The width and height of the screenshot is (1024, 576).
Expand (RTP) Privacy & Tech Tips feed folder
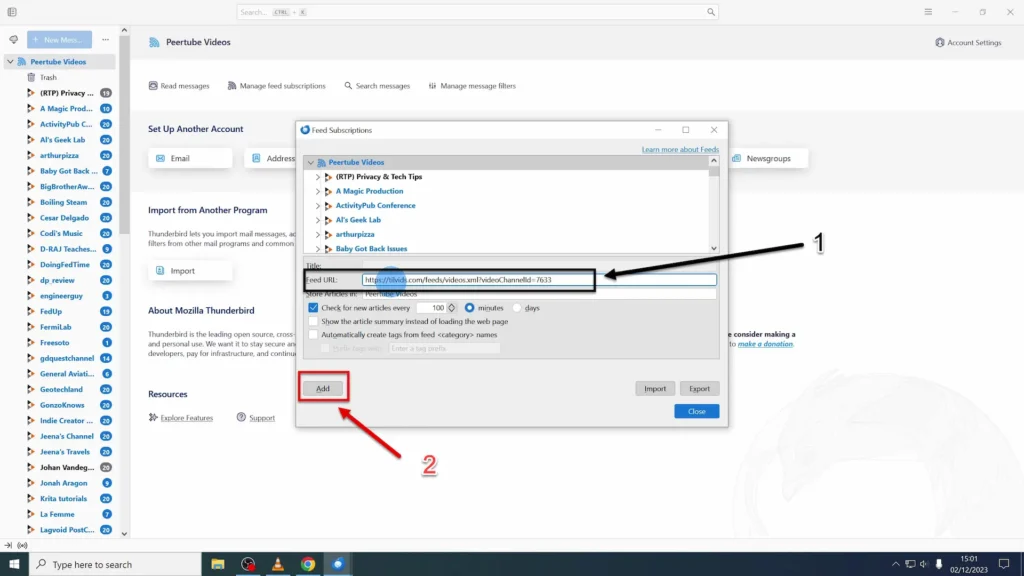(318, 177)
